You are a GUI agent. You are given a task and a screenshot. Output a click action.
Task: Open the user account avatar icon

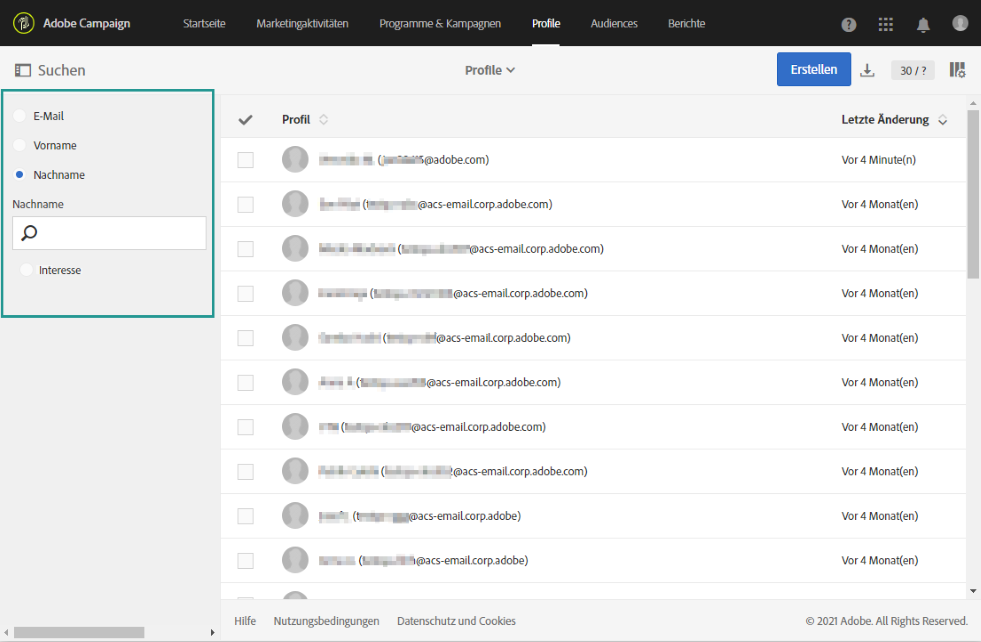click(x=960, y=23)
